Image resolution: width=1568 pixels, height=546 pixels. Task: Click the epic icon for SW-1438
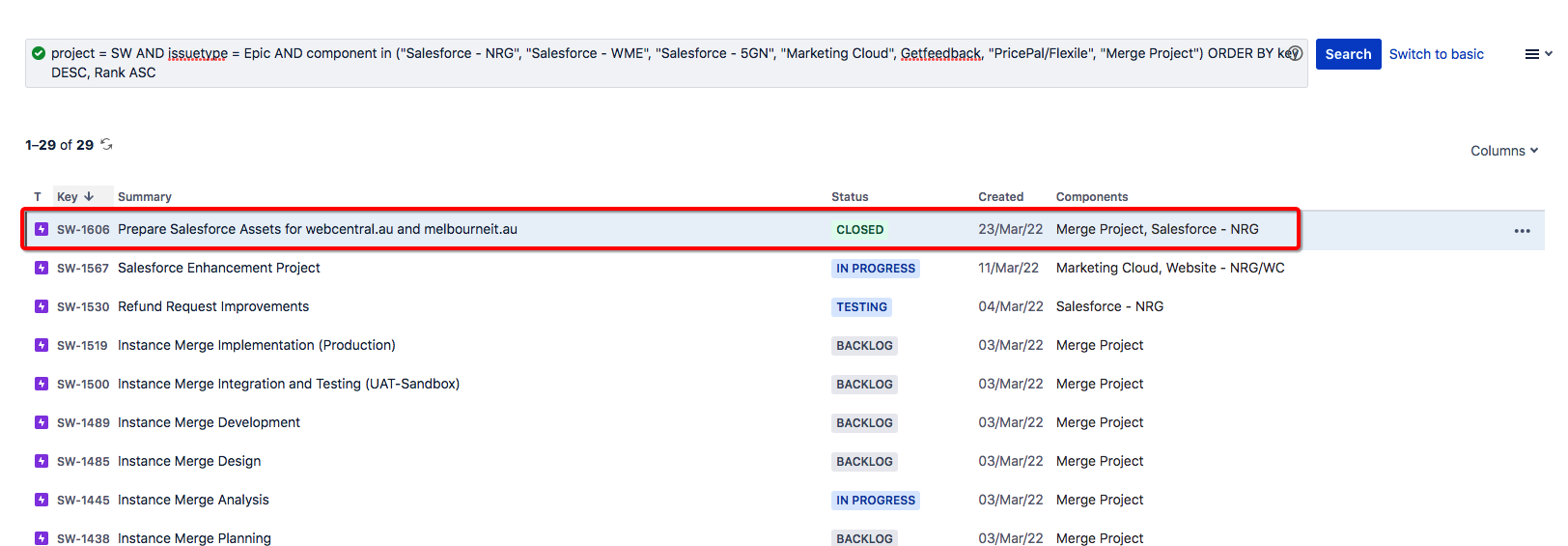click(x=42, y=538)
